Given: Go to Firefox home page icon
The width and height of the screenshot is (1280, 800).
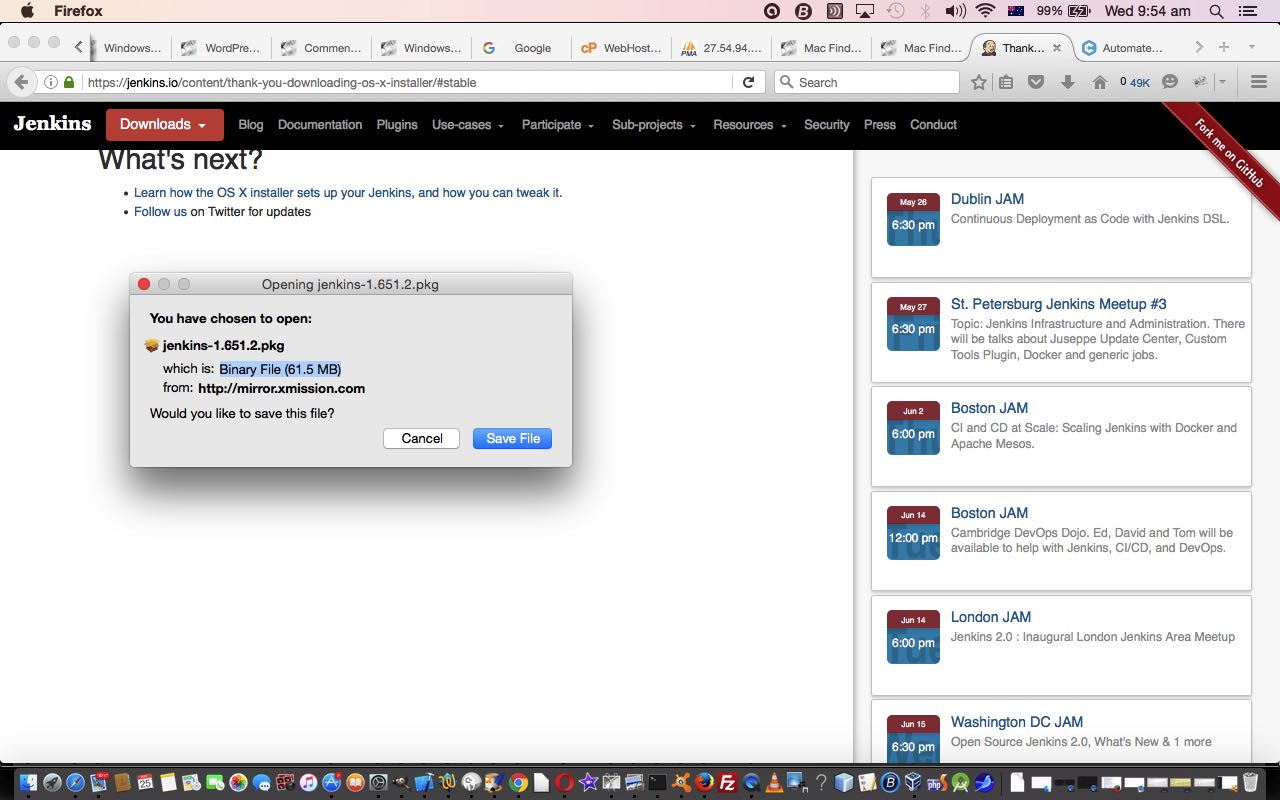Looking at the screenshot, I should coord(1100,82).
